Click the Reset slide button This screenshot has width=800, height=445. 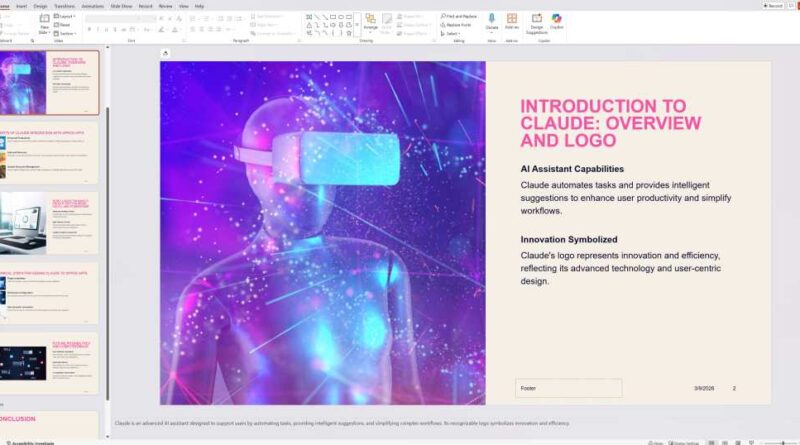point(62,24)
